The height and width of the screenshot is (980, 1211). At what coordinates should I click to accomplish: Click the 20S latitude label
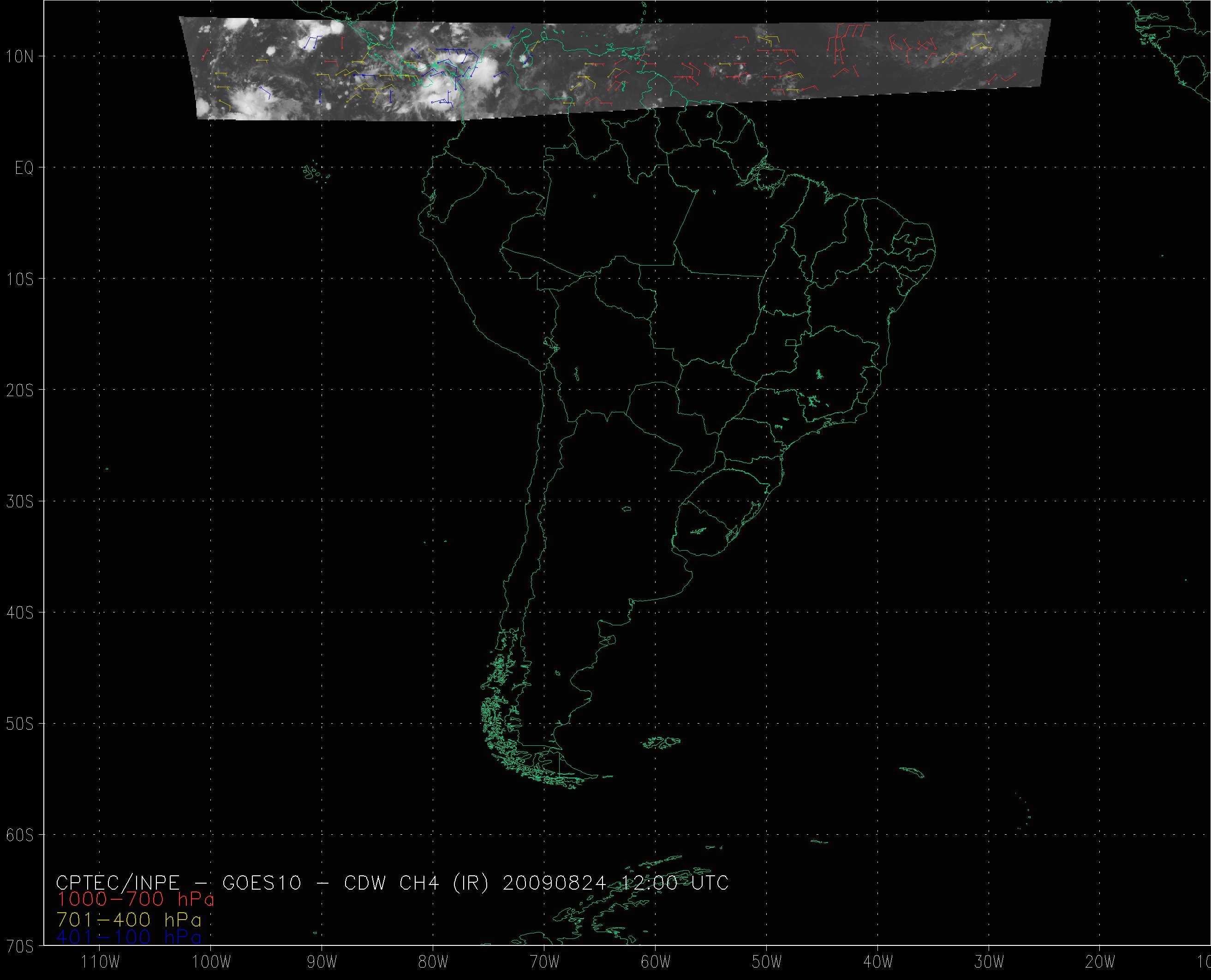(20, 391)
